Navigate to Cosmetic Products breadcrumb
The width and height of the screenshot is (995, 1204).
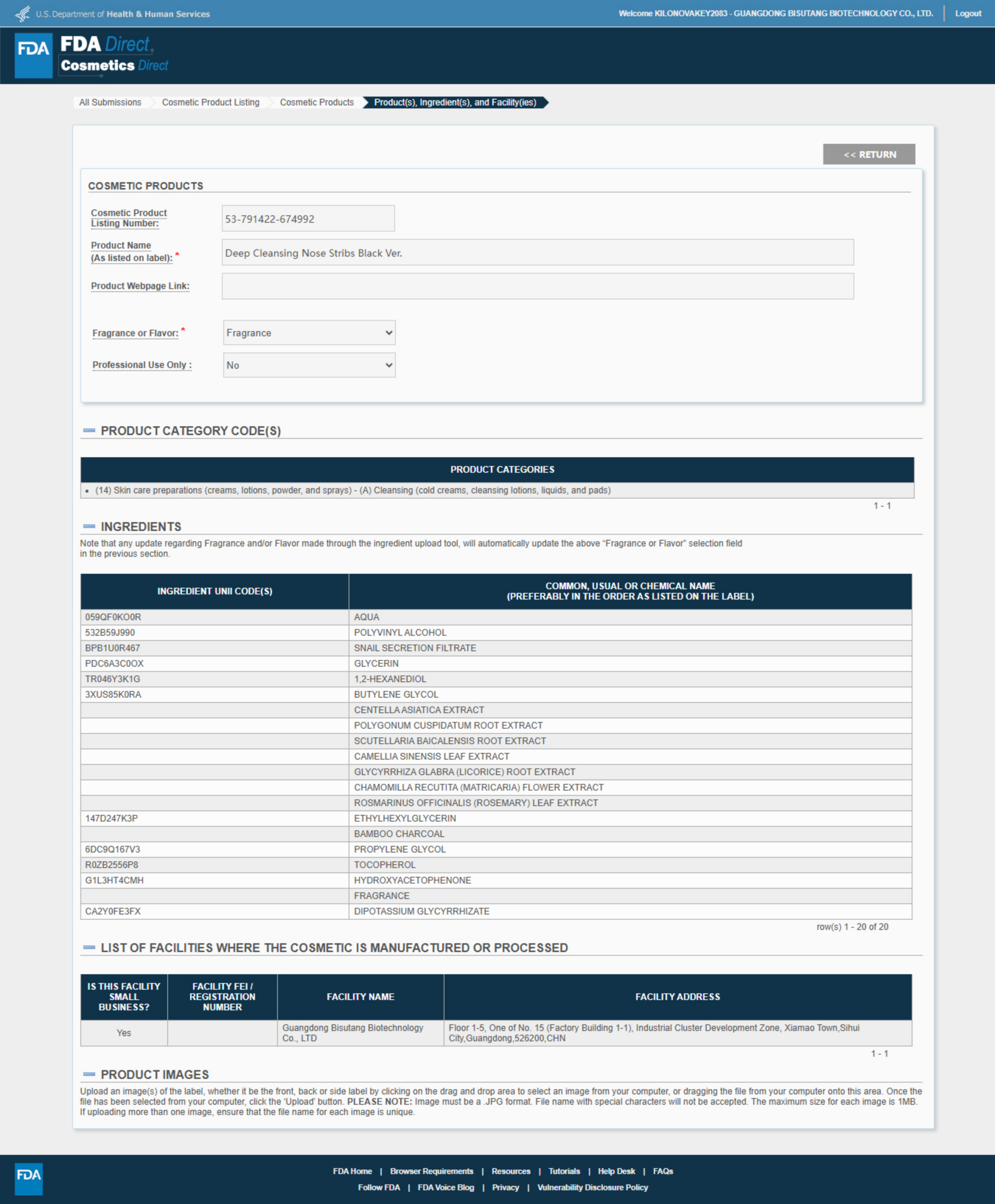[x=317, y=102]
